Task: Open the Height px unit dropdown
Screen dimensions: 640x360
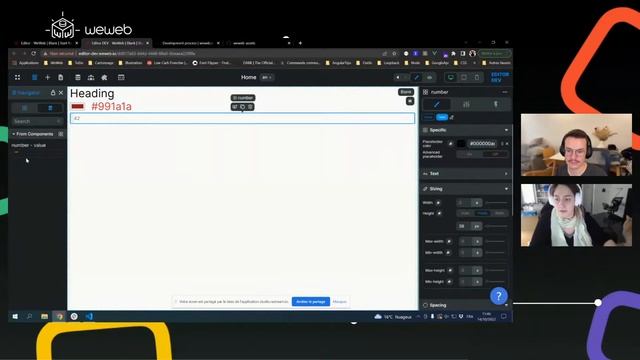Action: (477, 226)
